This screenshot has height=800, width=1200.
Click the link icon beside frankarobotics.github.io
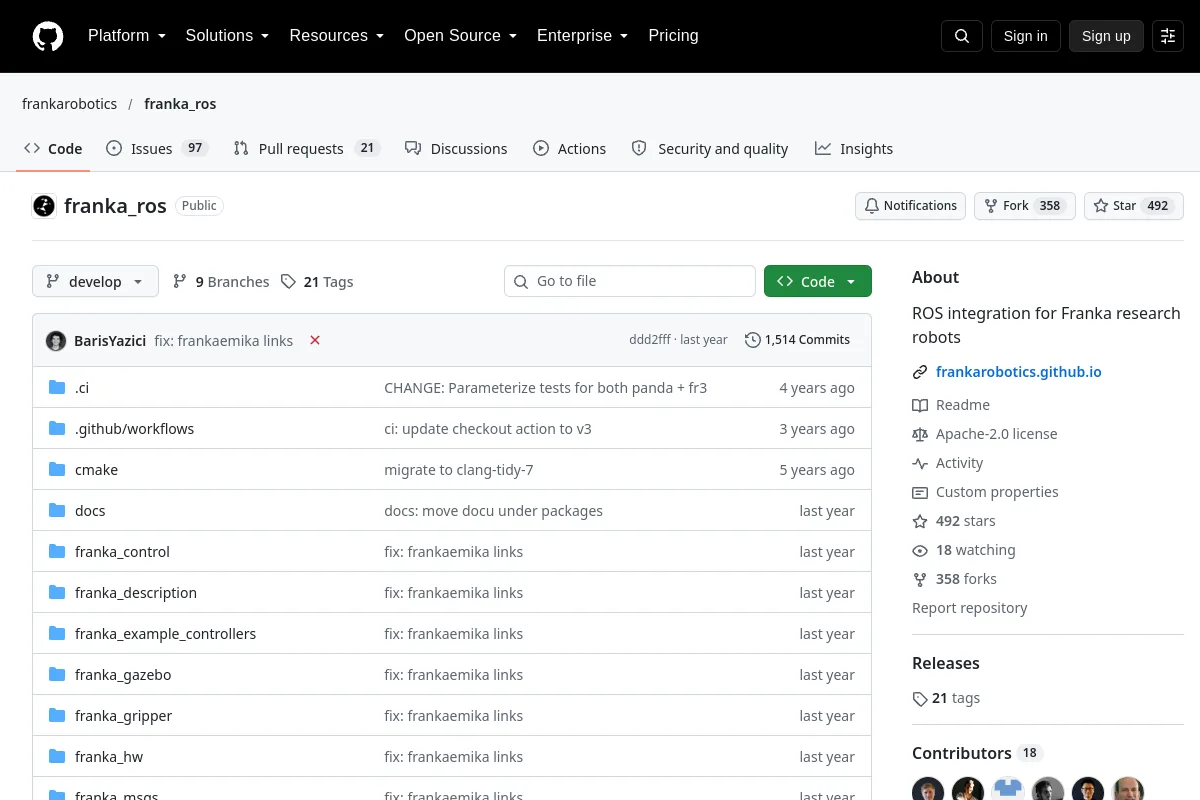click(920, 372)
